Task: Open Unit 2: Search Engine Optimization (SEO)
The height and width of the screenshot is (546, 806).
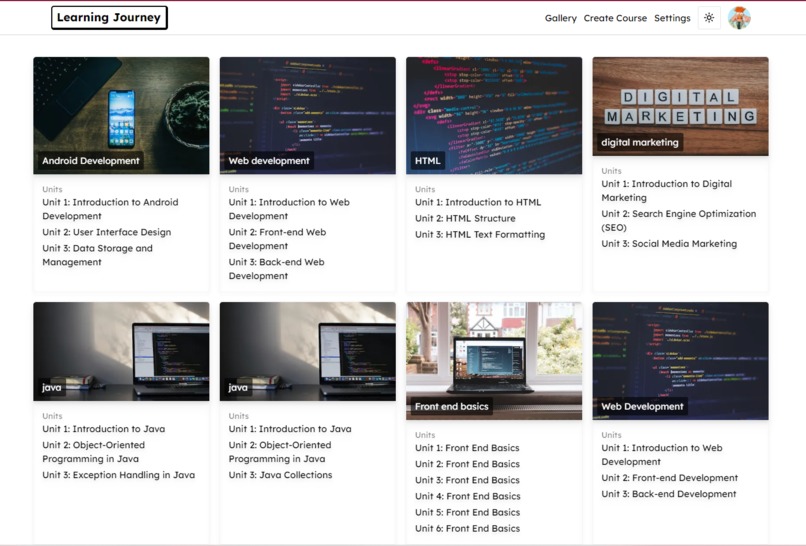Action: coord(679,221)
